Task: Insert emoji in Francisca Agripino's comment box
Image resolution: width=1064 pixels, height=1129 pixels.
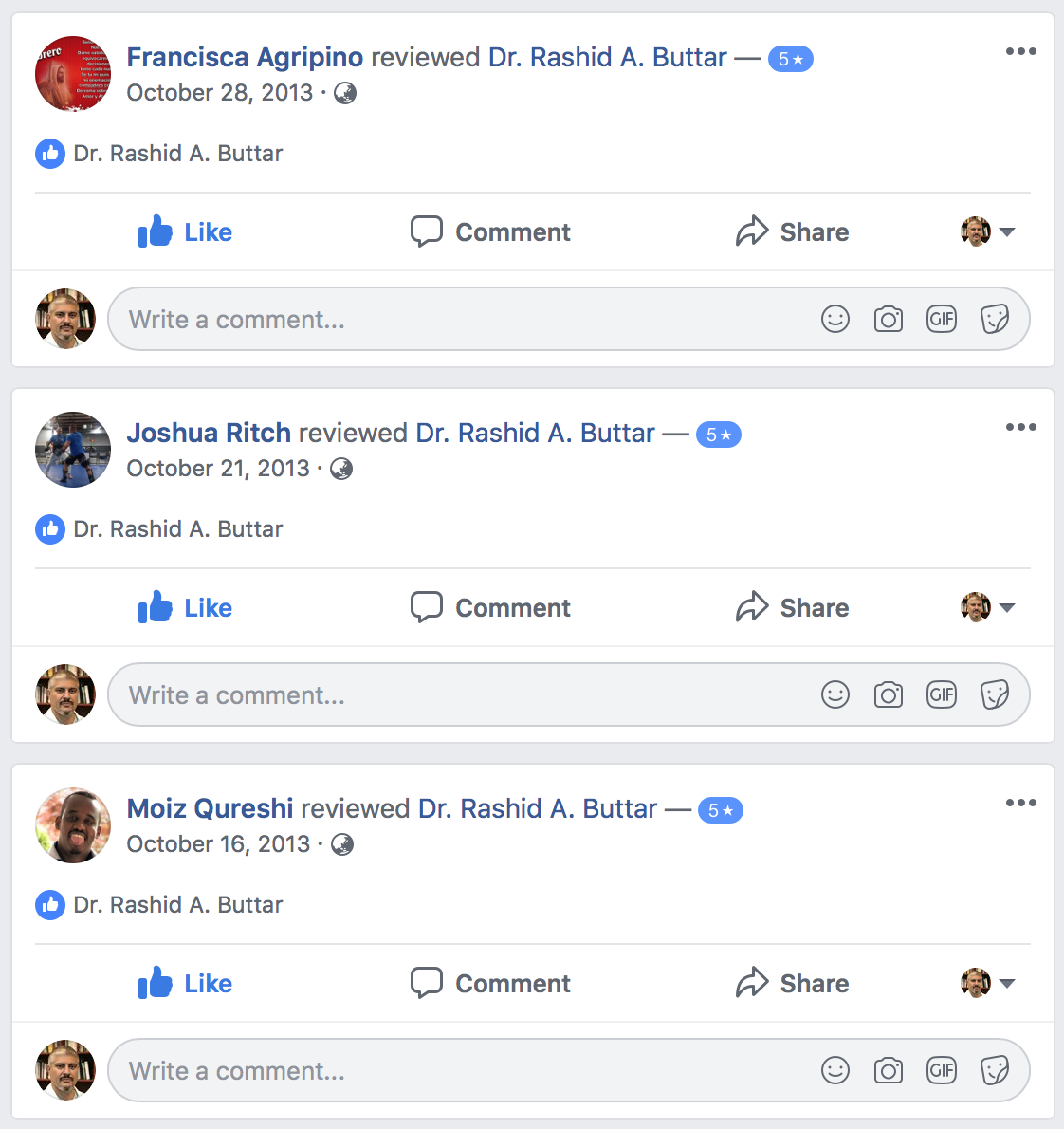Action: coord(835,319)
